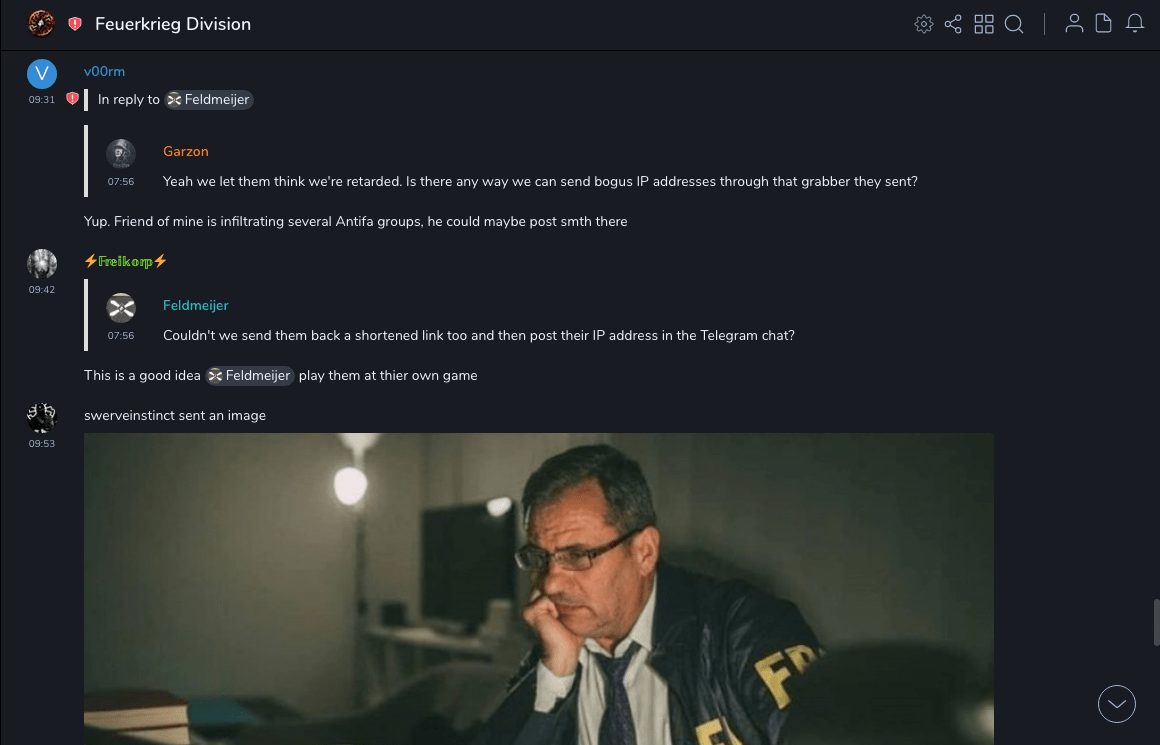Click the Freikorp username
1160x745 pixels.
coord(125,261)
